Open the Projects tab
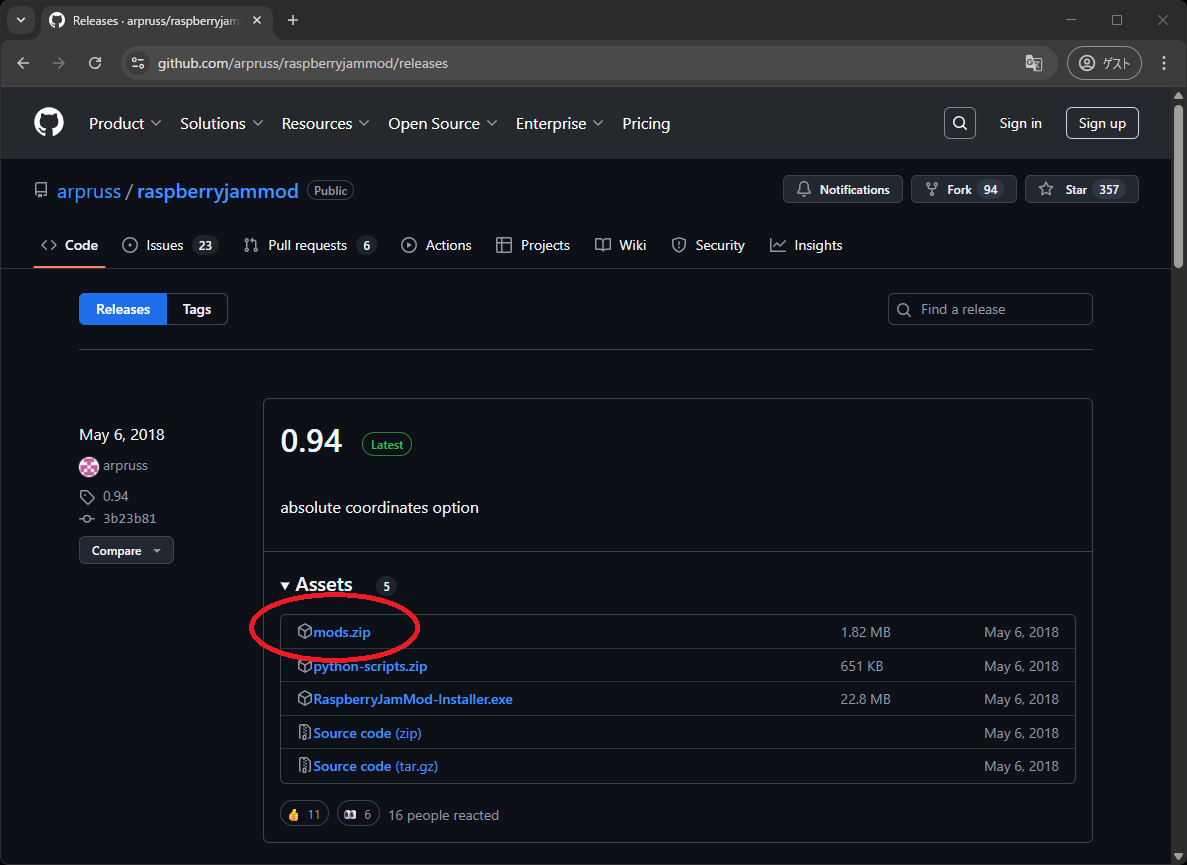Viewport: 1187px width, 865px height. click(533, 245)
